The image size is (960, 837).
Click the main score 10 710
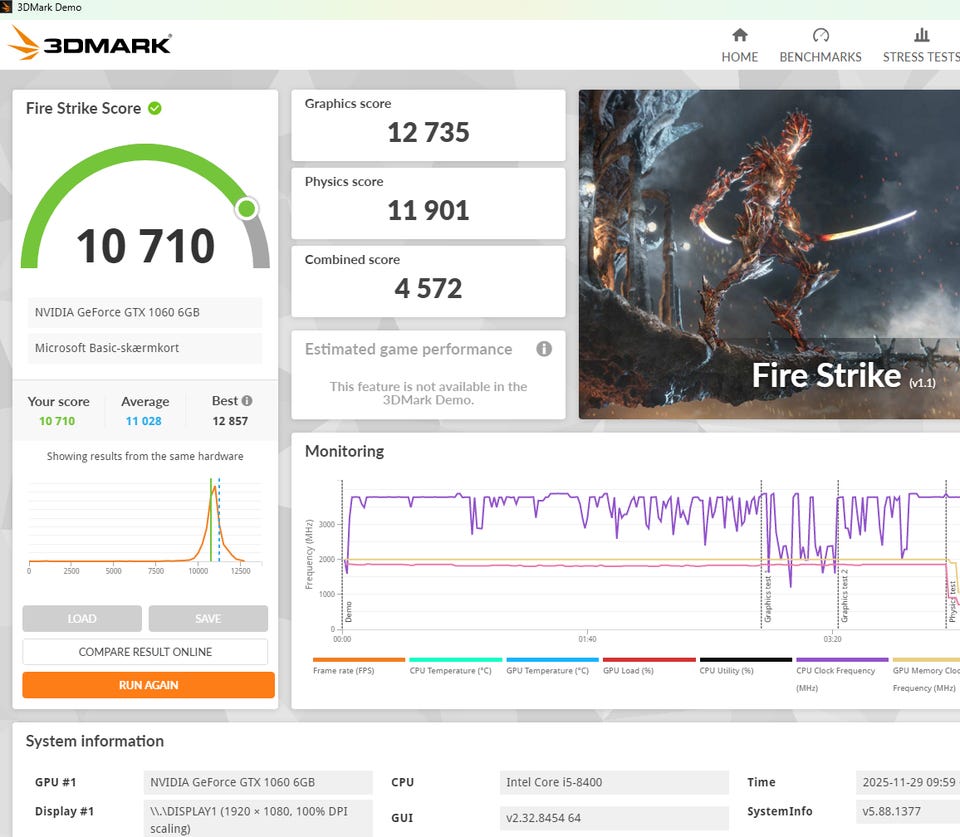coord(146,246)
